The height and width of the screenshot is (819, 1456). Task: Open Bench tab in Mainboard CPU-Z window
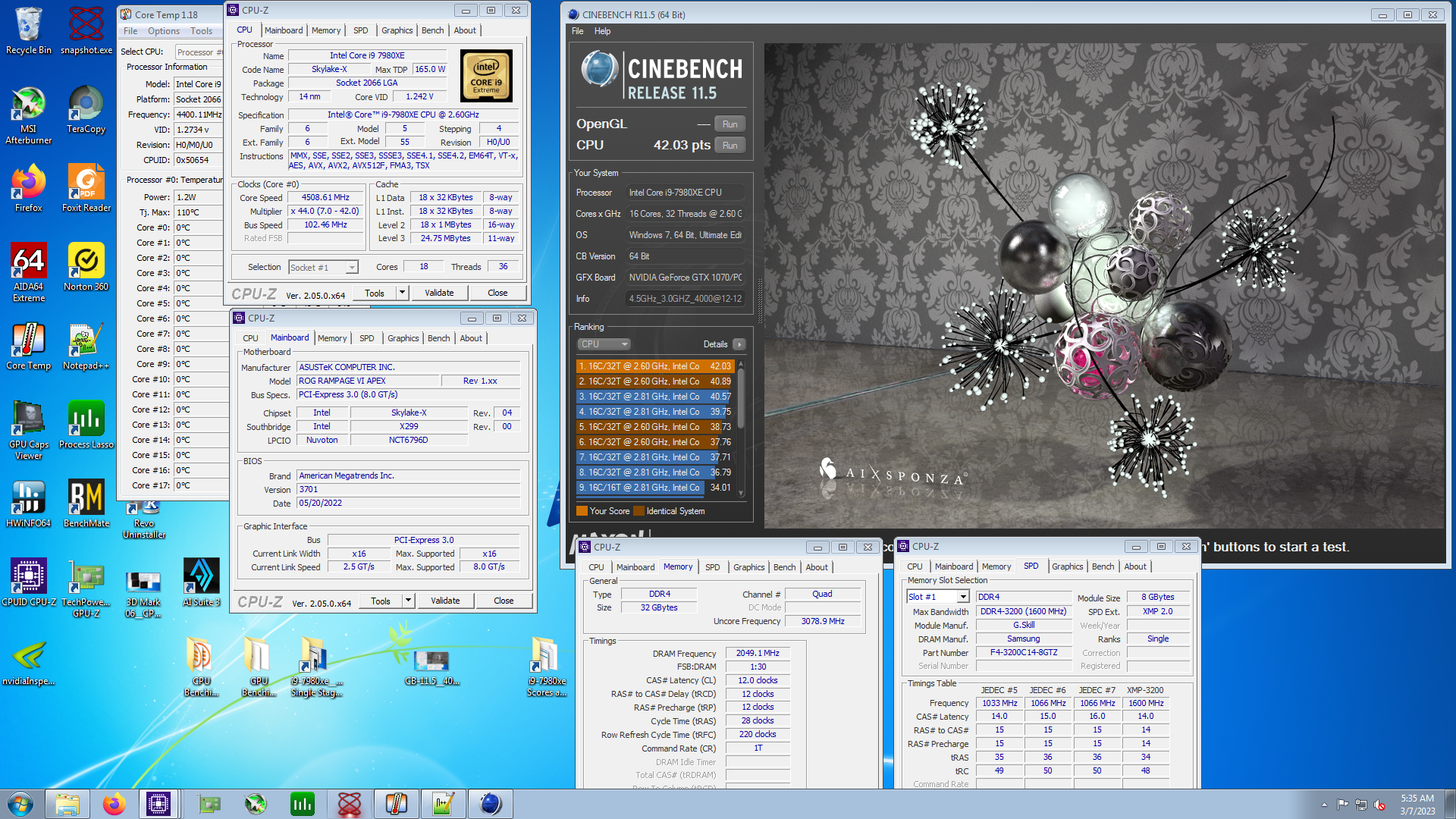pos(438,338)
